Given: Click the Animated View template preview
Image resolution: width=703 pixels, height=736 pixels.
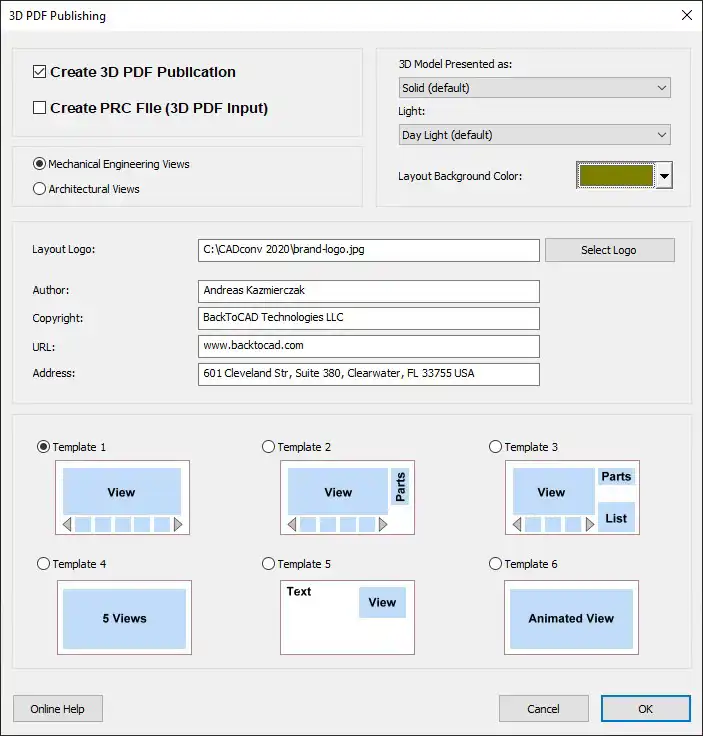Looking at the screenshot, I should tap(571, 617).
